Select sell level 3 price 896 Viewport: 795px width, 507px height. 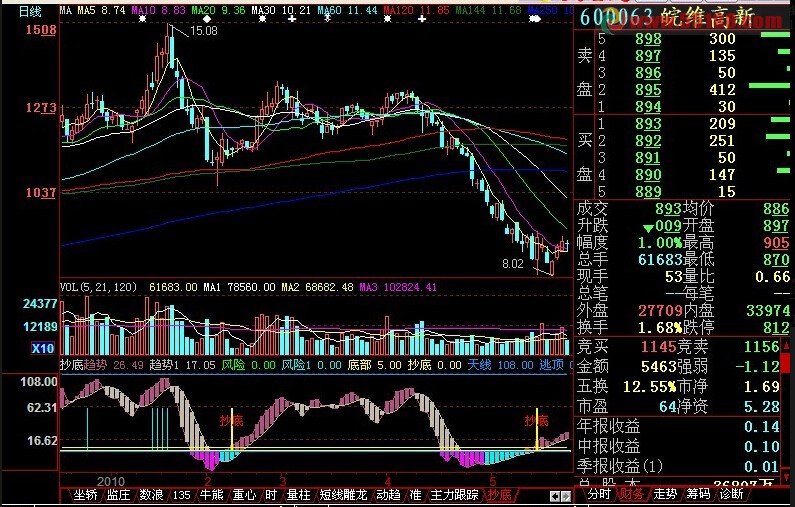coord(648,73)
